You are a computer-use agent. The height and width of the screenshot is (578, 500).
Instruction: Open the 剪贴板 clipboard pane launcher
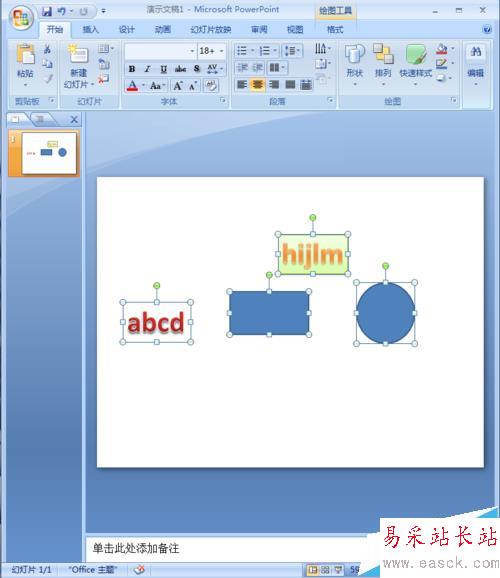point(52,100)
